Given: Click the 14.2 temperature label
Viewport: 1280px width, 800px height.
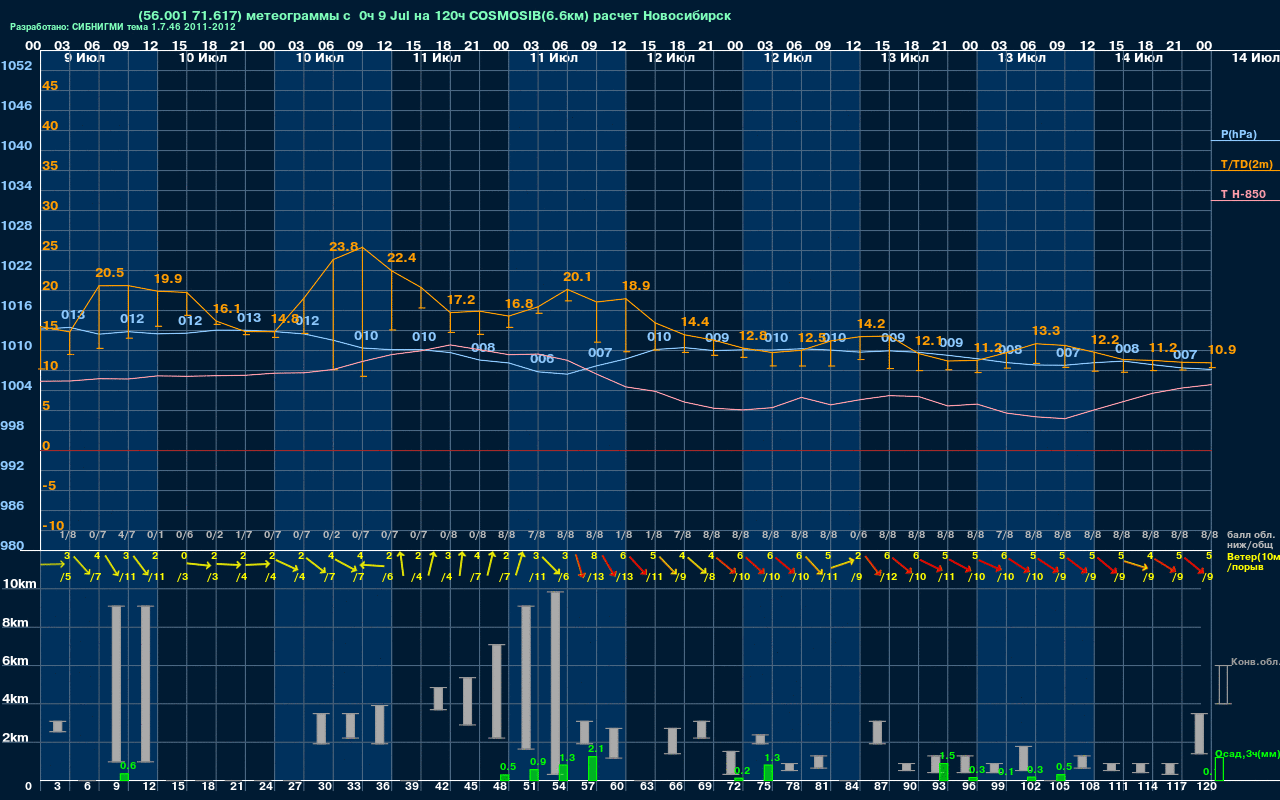Looking at the screenshot, I should click(870, 323).
